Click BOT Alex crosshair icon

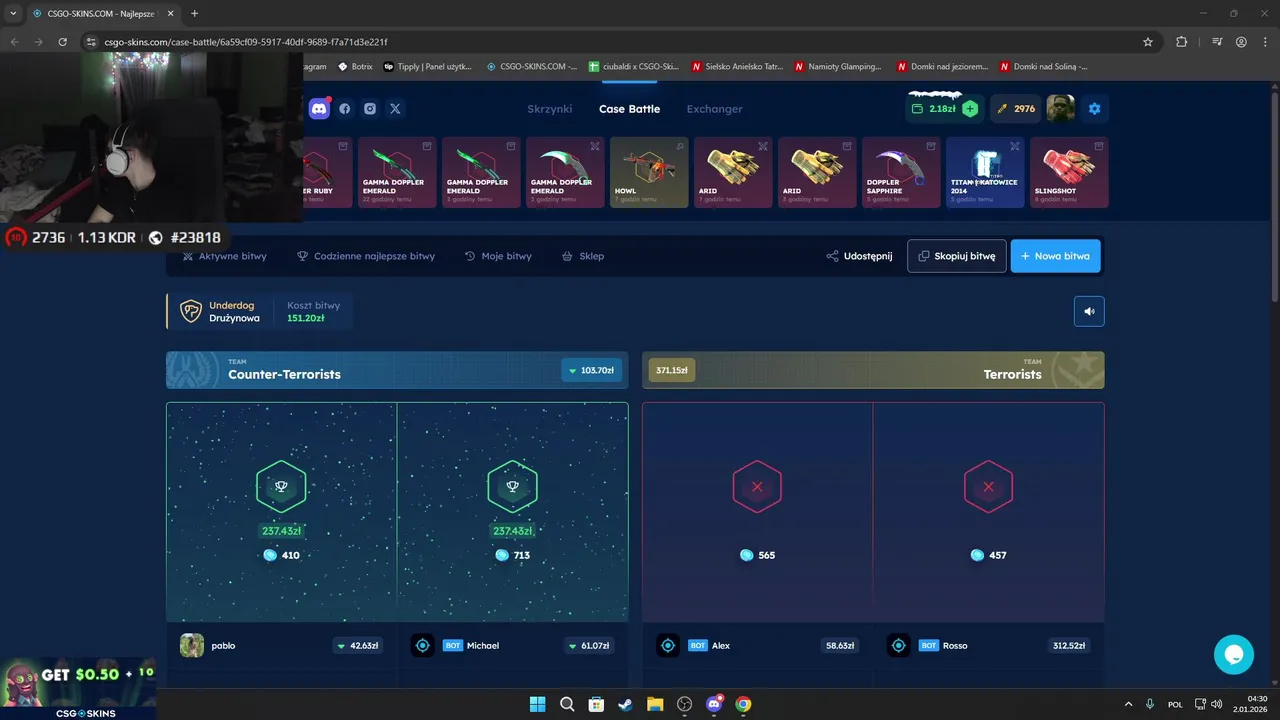click(x=668, y=645)
